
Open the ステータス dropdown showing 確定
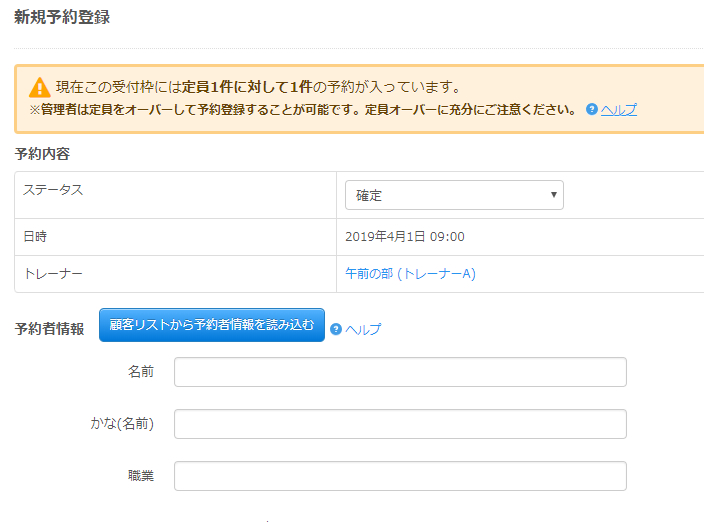pos(454,195)
